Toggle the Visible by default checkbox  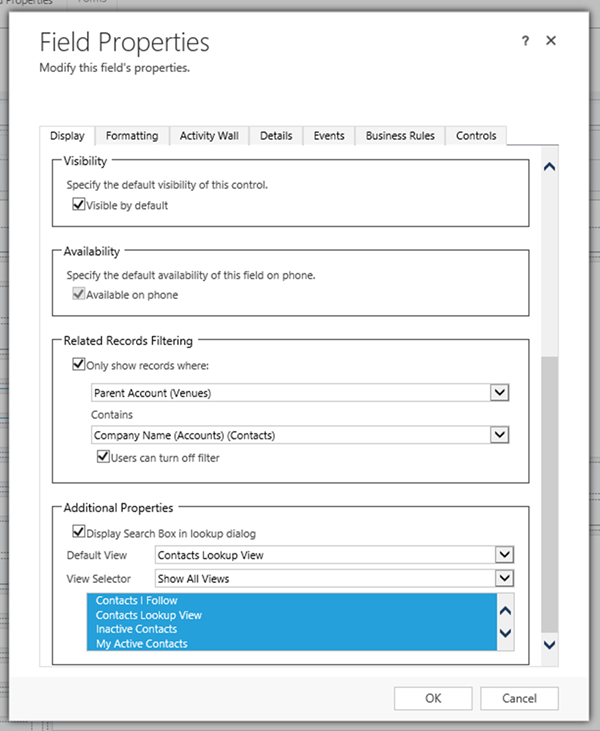click(x=79, y=205)
